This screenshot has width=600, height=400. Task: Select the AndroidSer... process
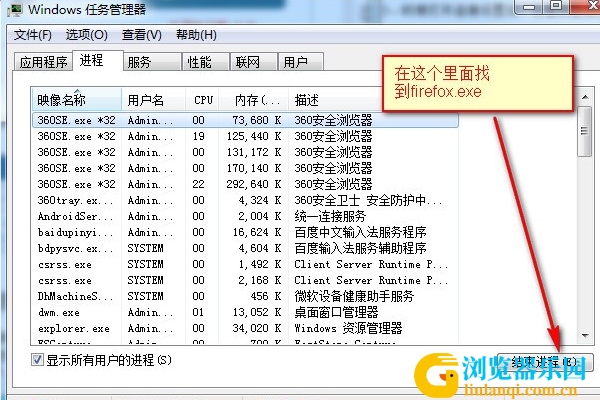245,217
